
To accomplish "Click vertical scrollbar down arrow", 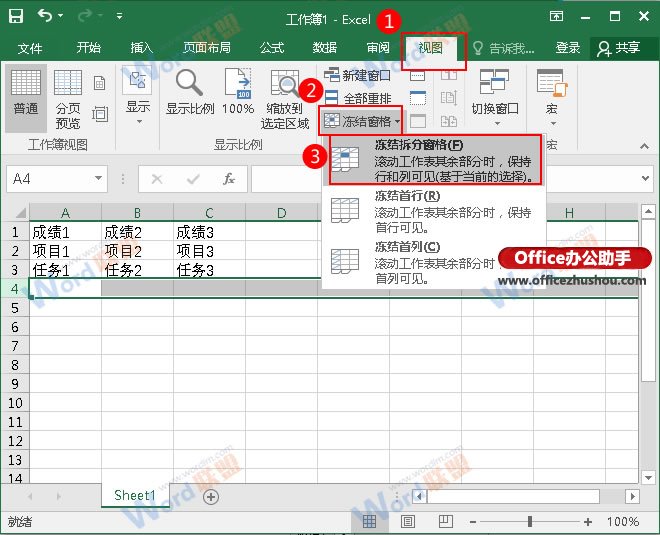I will click(648, 477).
